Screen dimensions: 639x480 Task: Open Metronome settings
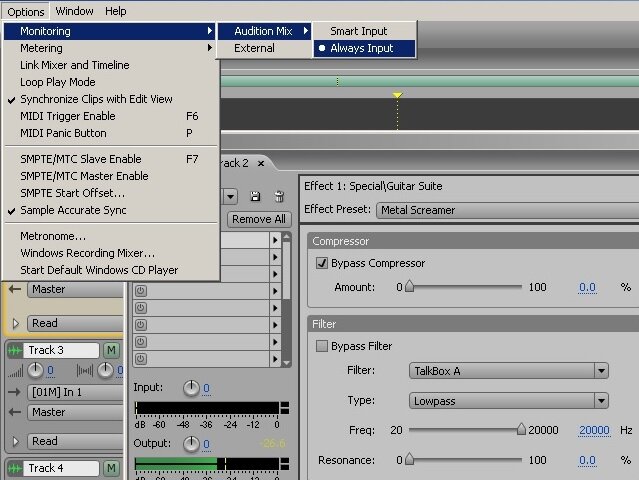109,236
